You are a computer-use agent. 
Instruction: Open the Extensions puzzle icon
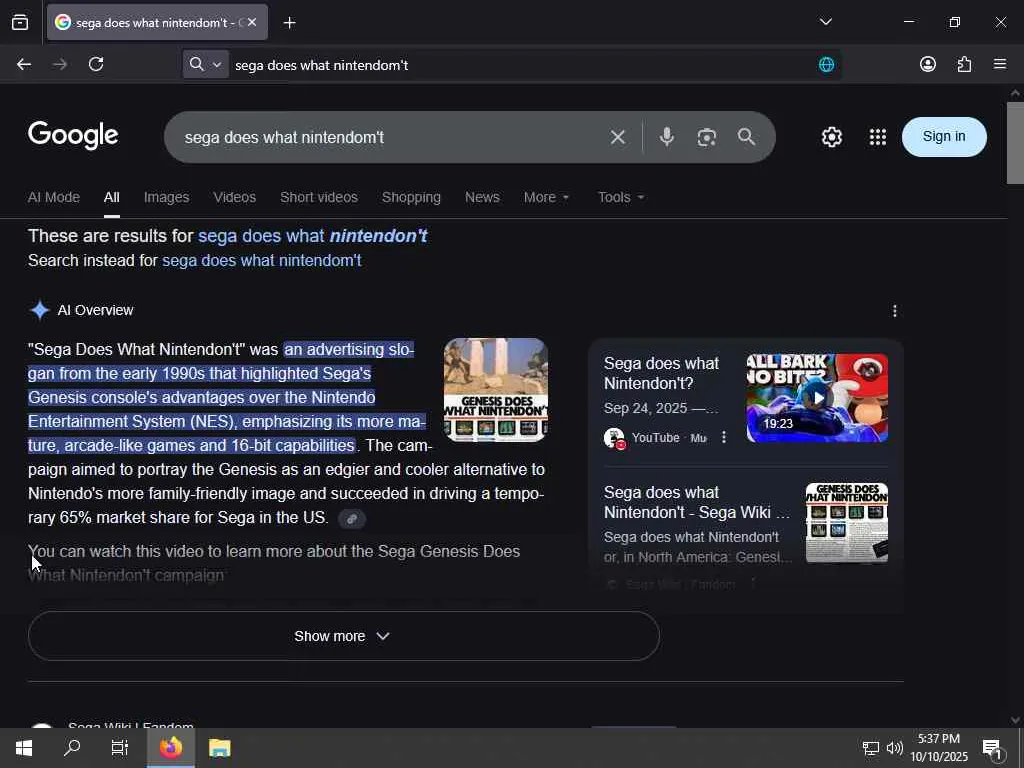tap(964, 64)
